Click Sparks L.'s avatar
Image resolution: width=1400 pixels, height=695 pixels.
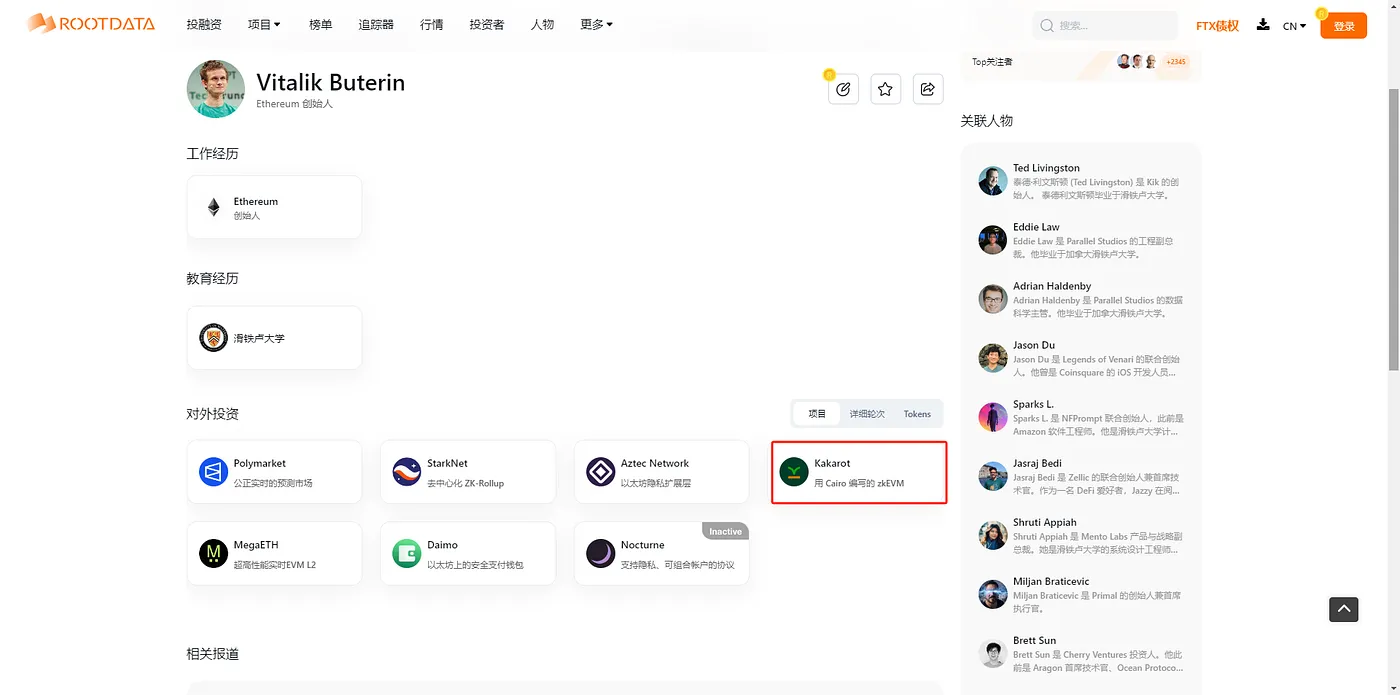pyautogui.click(x=993, y=417)
